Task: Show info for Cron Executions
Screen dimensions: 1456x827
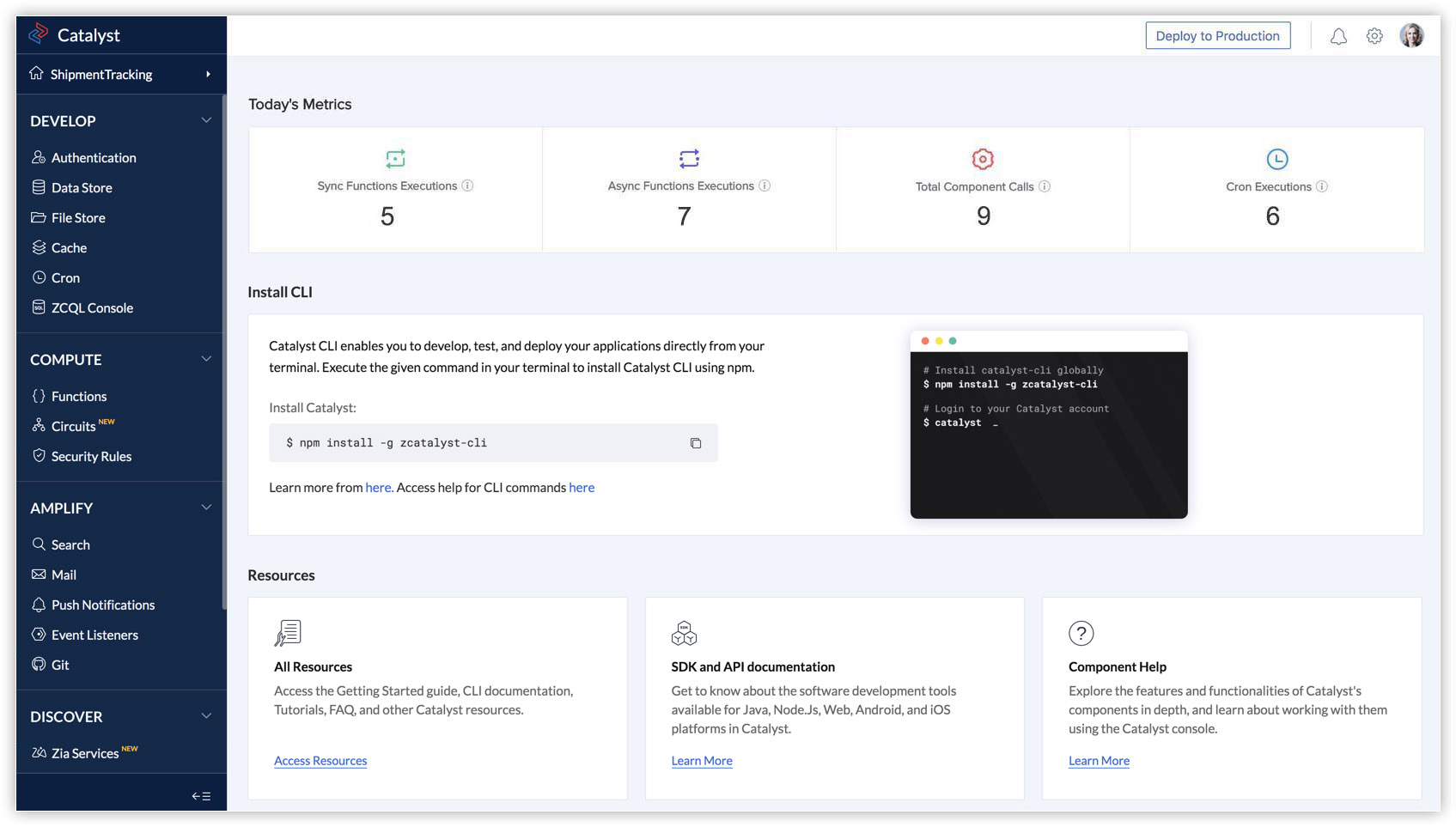Action: [1322, 186]
